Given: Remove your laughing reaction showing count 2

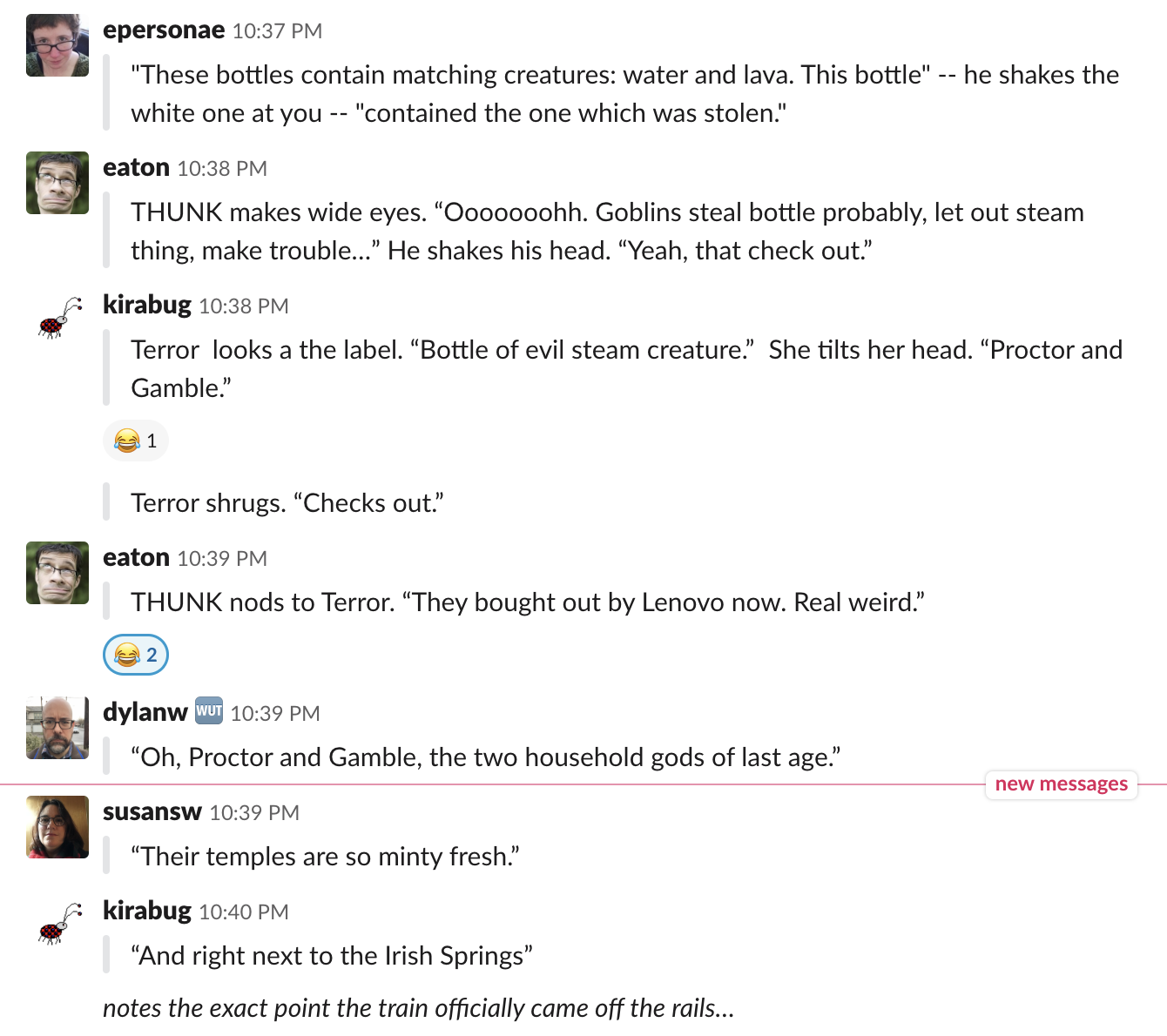Looking at the screenshot, I should tap(136, 655).
